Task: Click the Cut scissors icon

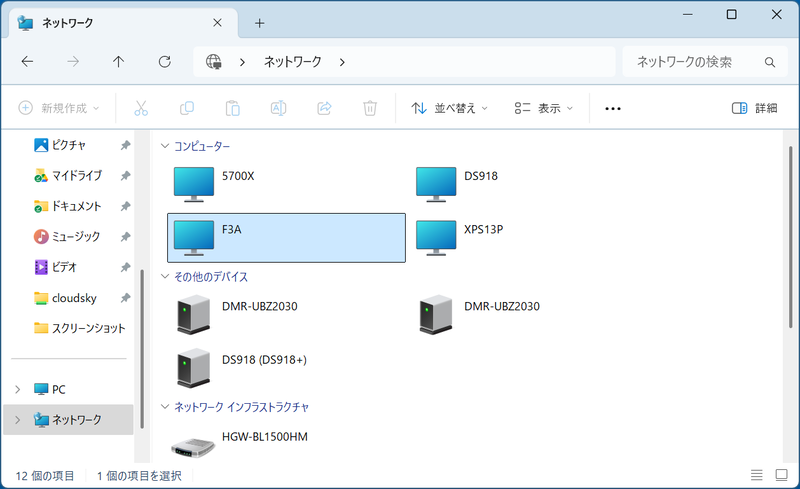Action: pyautogui.click(x=141, y=108)
